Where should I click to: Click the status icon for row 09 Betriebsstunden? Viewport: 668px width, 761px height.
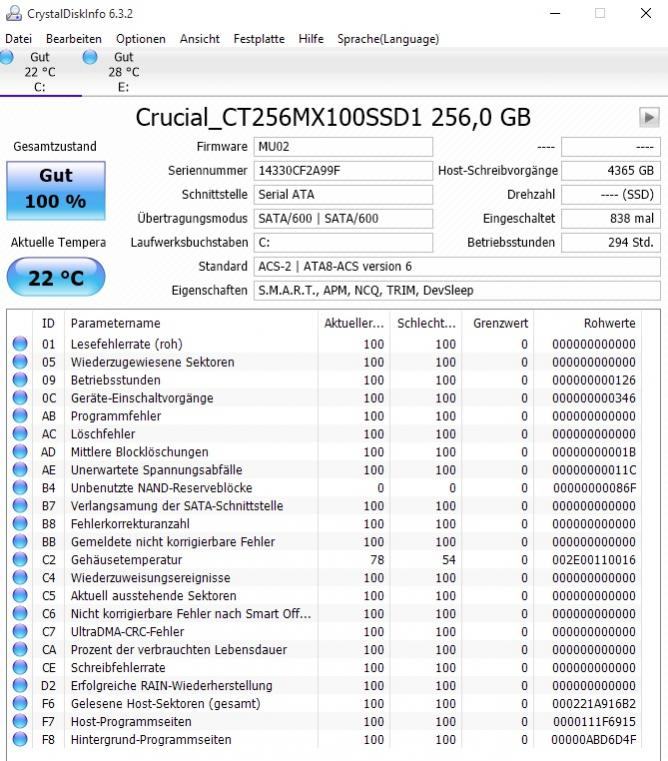[x=20, y=380]
